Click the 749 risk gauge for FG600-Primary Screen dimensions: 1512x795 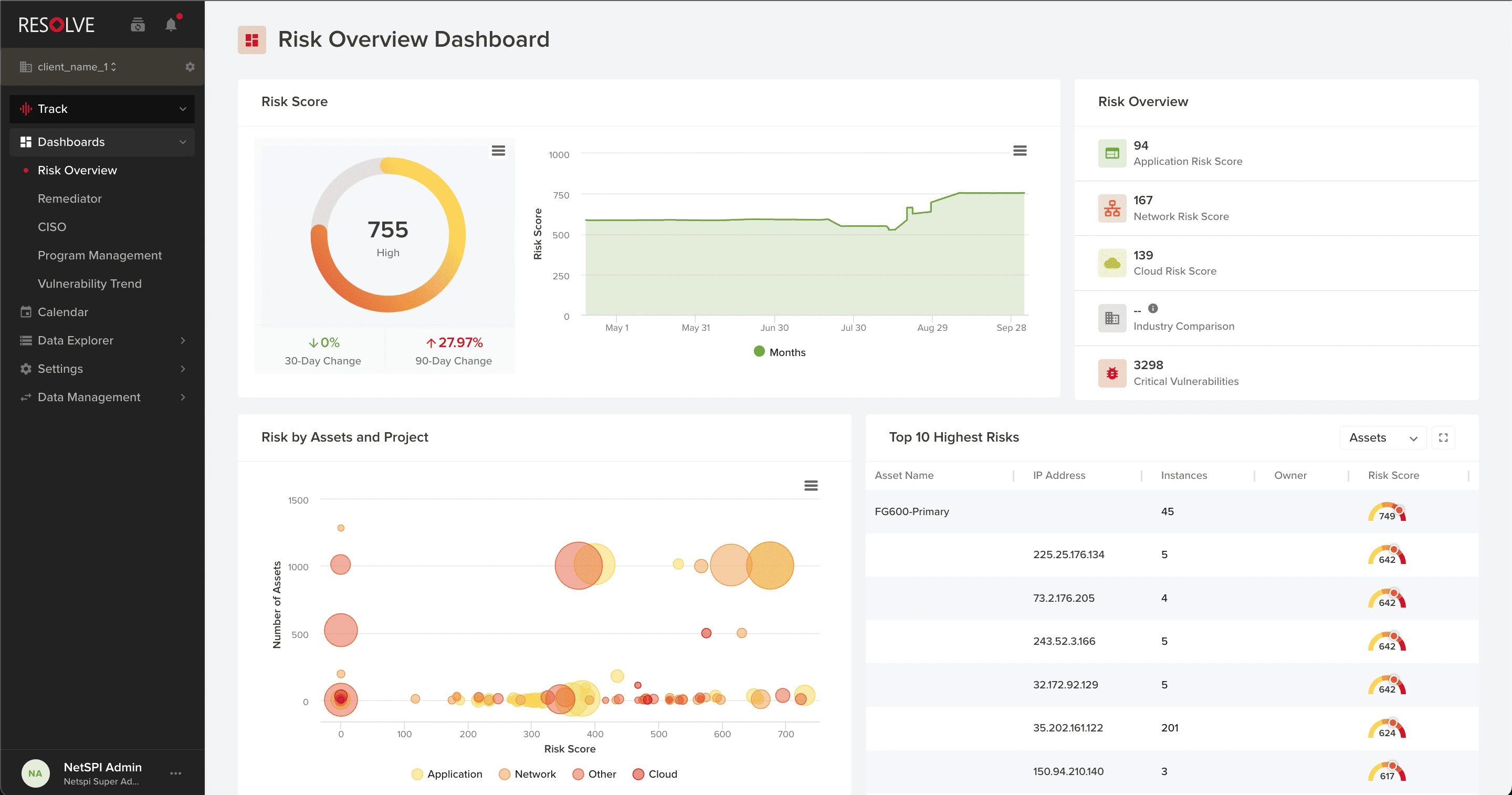(x=1387, y=511)
